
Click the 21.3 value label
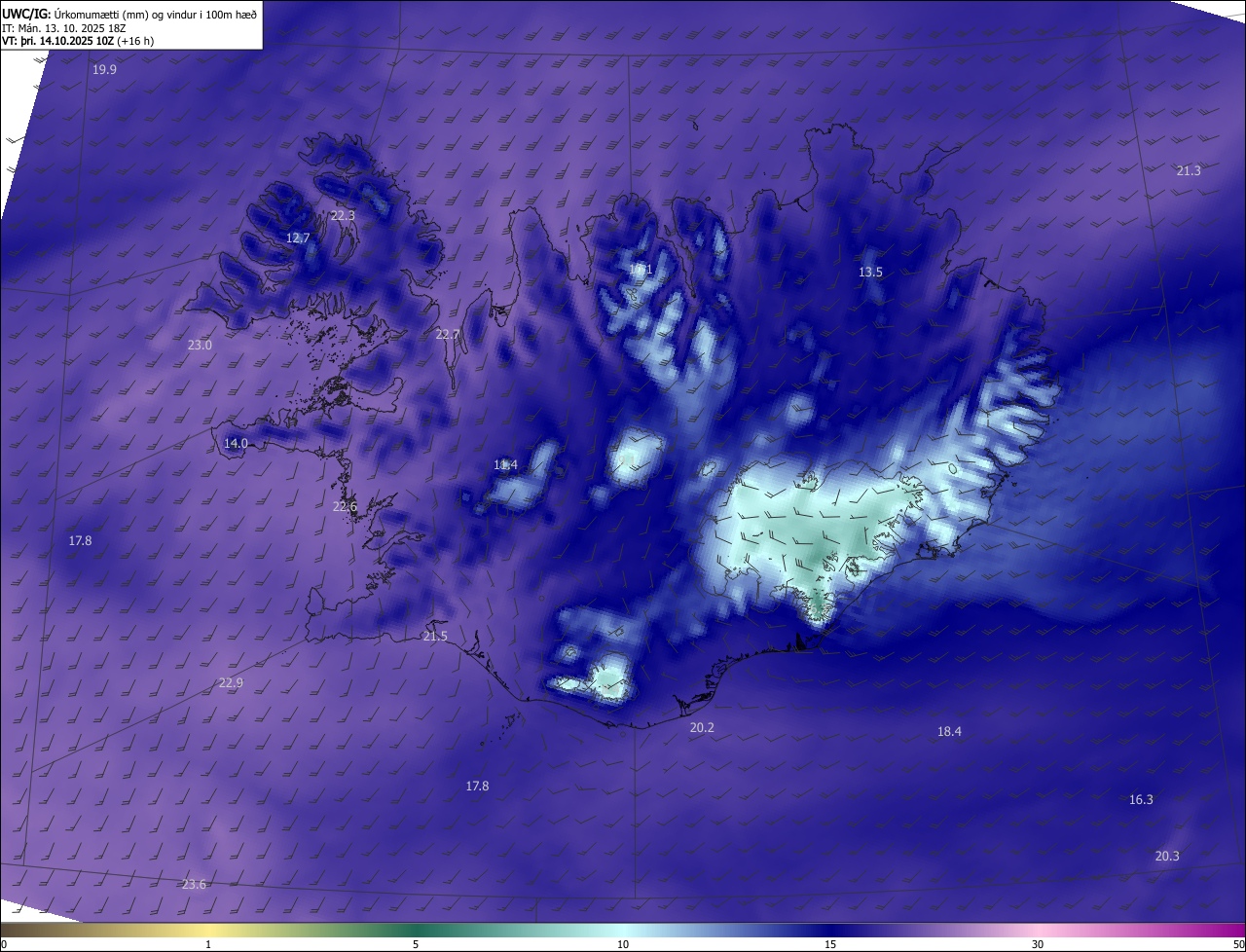(1189, 171)
